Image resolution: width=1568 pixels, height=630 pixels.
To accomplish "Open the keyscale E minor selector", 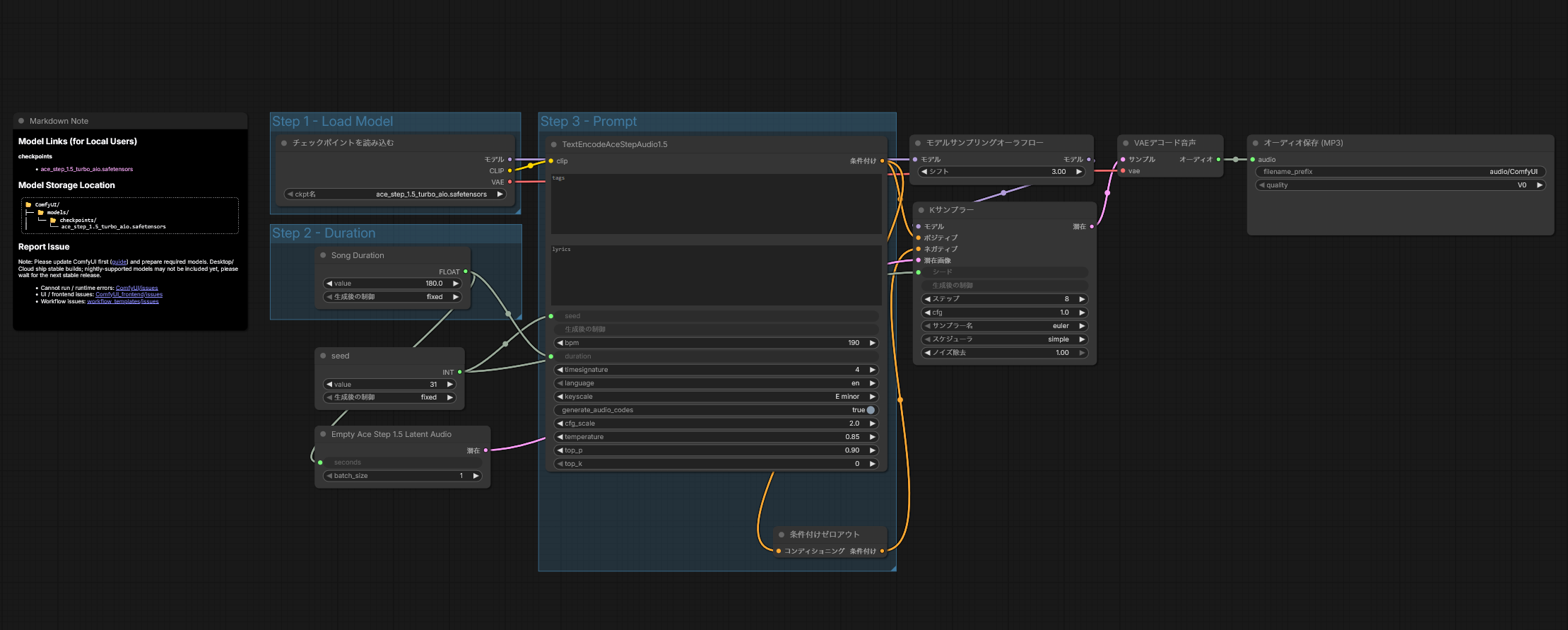I will click(x=715, y=397).
